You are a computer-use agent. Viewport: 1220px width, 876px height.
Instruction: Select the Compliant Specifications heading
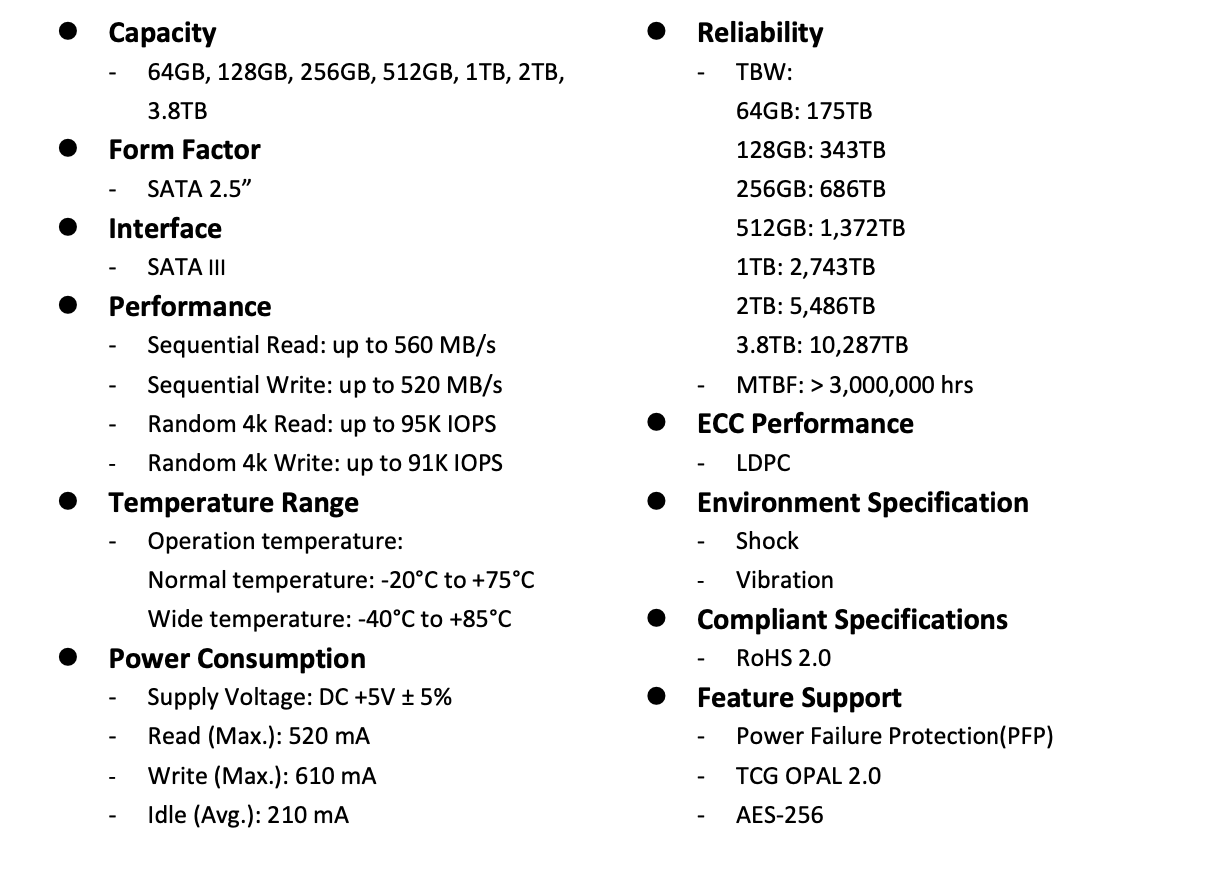[x=852, y=619]
